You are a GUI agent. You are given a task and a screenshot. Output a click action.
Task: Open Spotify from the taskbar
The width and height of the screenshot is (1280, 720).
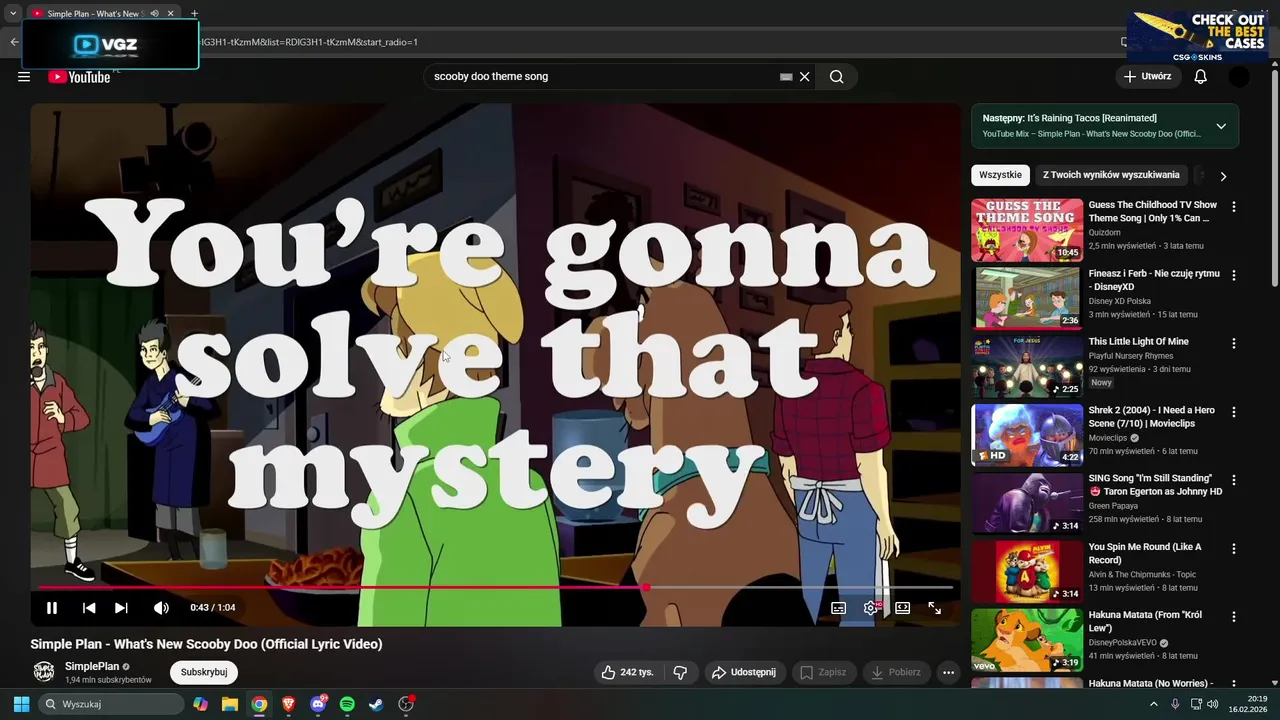(x=347, y=704)
